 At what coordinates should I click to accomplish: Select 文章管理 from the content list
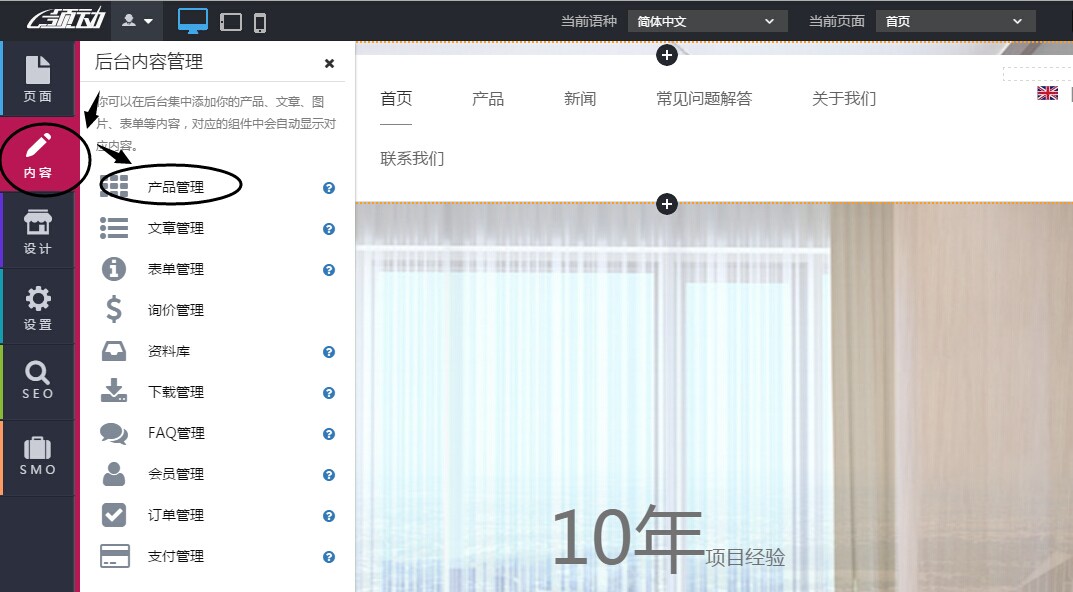[175, 228]
